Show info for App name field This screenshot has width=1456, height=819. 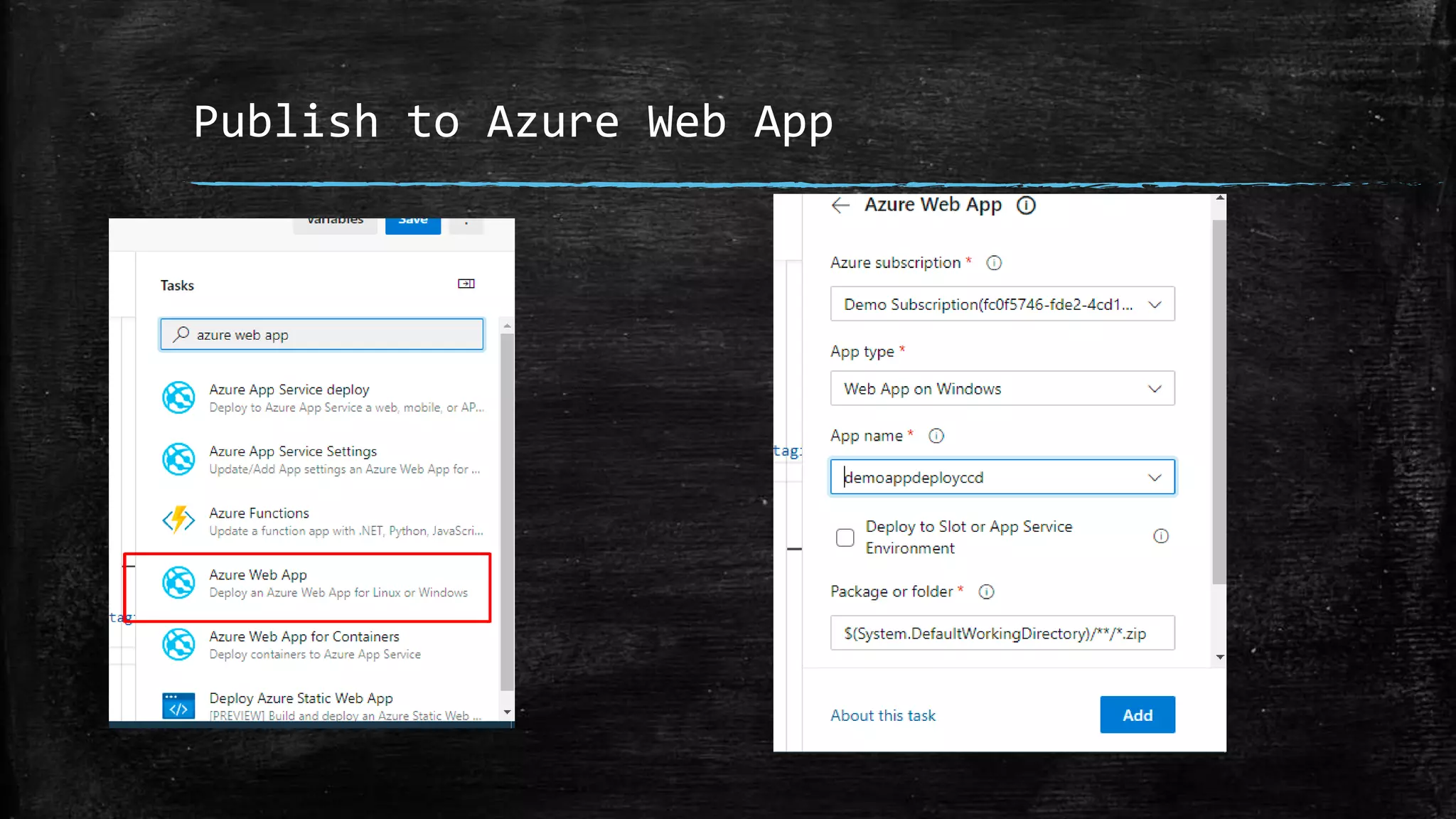tap(936, 436)
